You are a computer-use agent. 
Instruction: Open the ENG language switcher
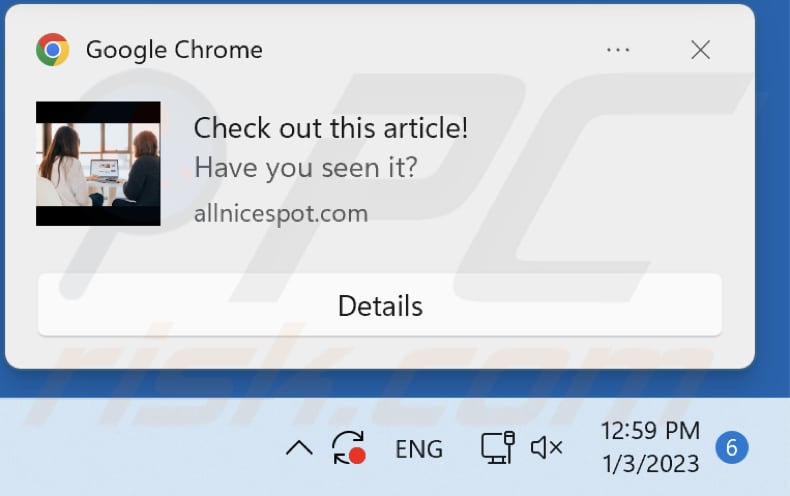pyautogui.click(x=419, y=449)
